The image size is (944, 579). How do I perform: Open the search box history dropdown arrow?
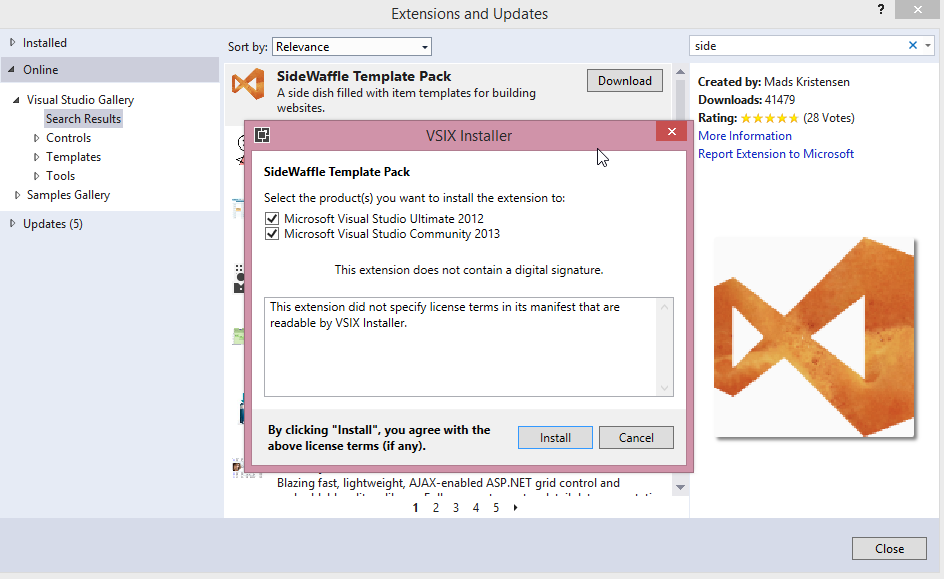click(x=928, y=45)
